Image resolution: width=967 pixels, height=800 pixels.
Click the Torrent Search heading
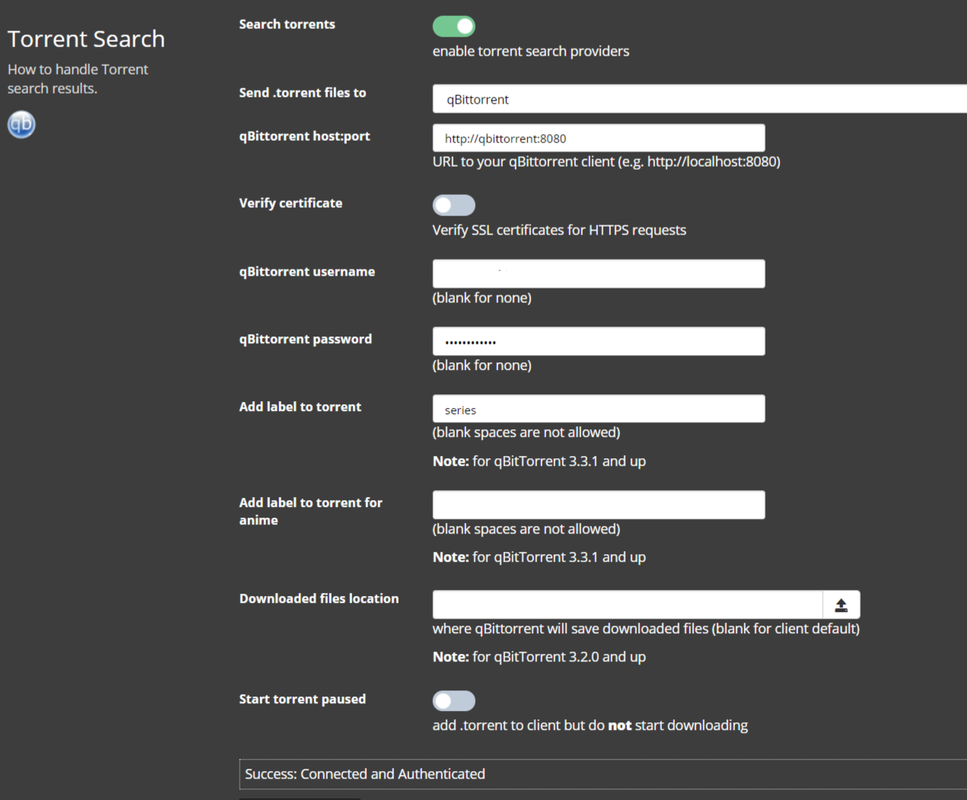point(86,39)
